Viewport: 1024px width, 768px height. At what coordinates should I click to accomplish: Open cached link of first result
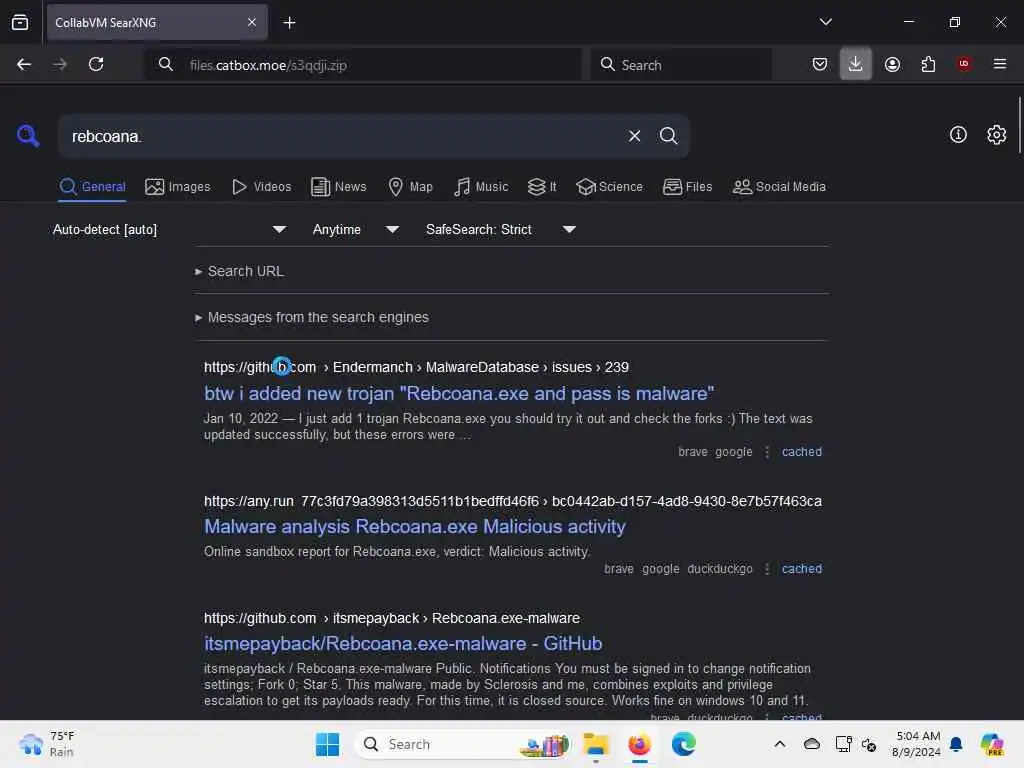click(801, 451)
